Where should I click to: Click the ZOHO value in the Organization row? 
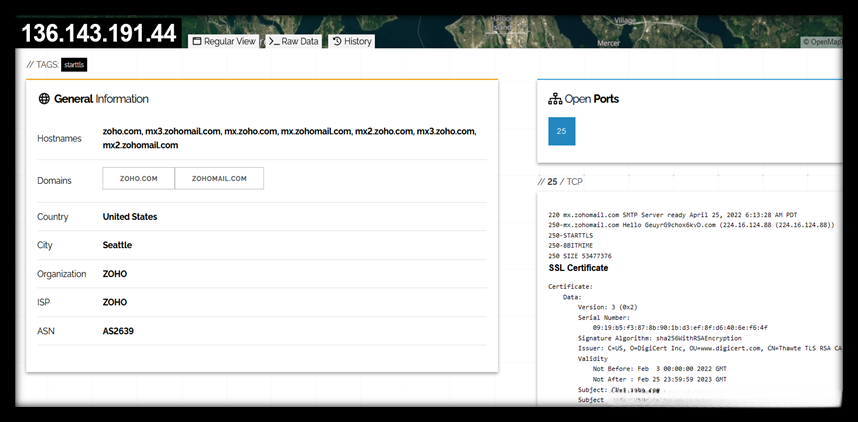coord(115,274)
